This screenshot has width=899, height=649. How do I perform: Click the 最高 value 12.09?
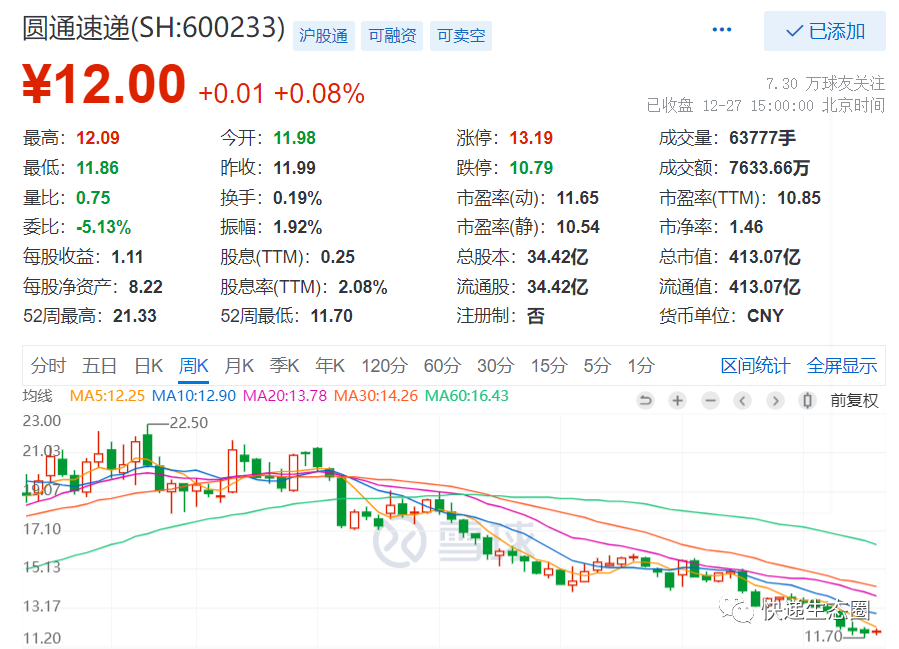tap(98, 138)
